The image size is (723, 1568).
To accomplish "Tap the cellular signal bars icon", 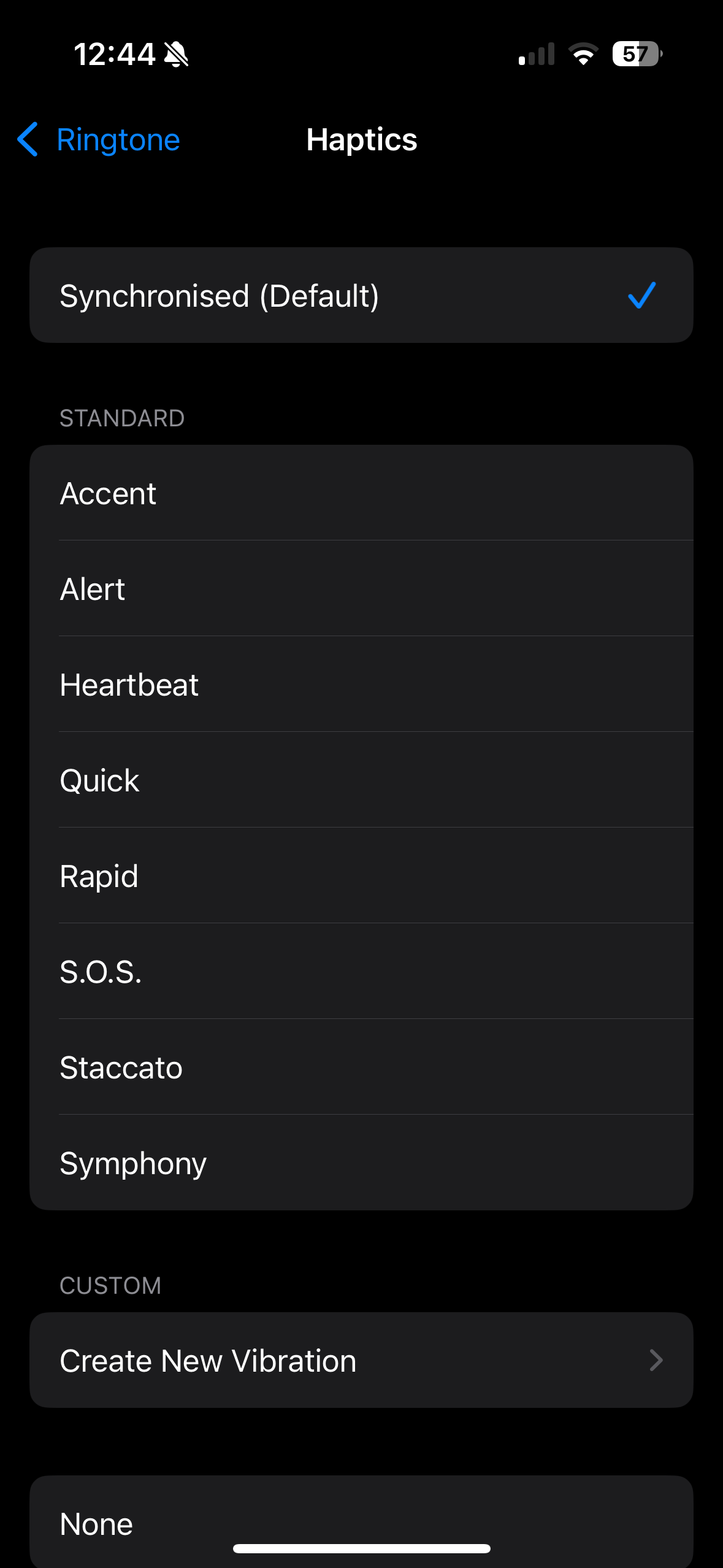I will (537, 54).
